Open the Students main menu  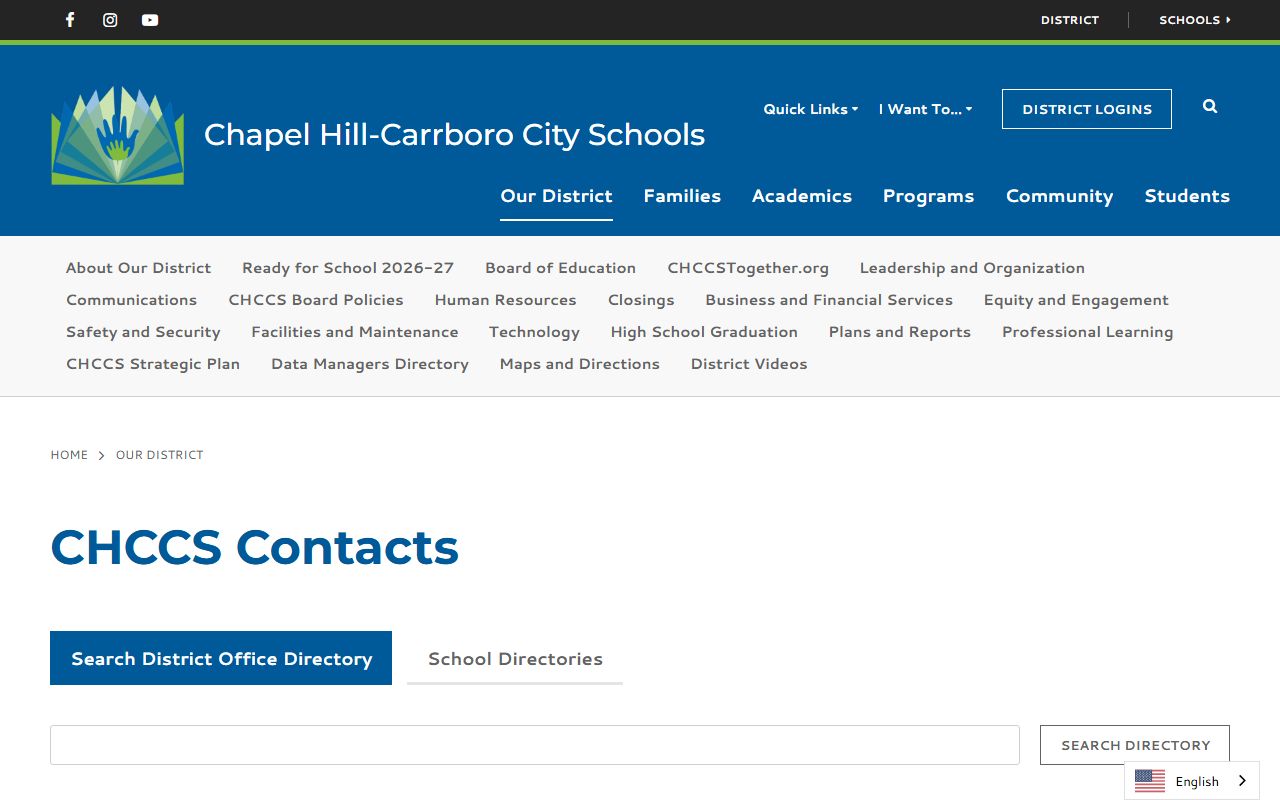click(1187, 196)
